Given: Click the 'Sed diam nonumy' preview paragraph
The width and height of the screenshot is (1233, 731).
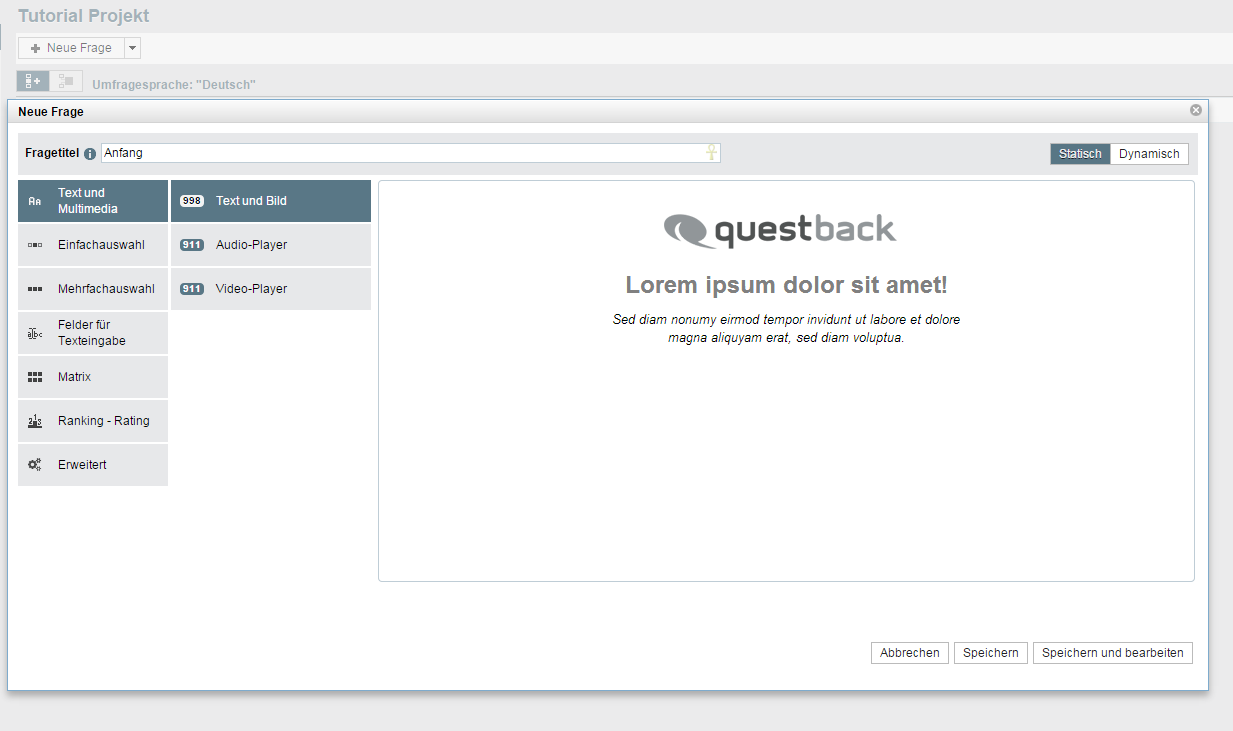Looking at the screenshot, I should click(786, 329).
